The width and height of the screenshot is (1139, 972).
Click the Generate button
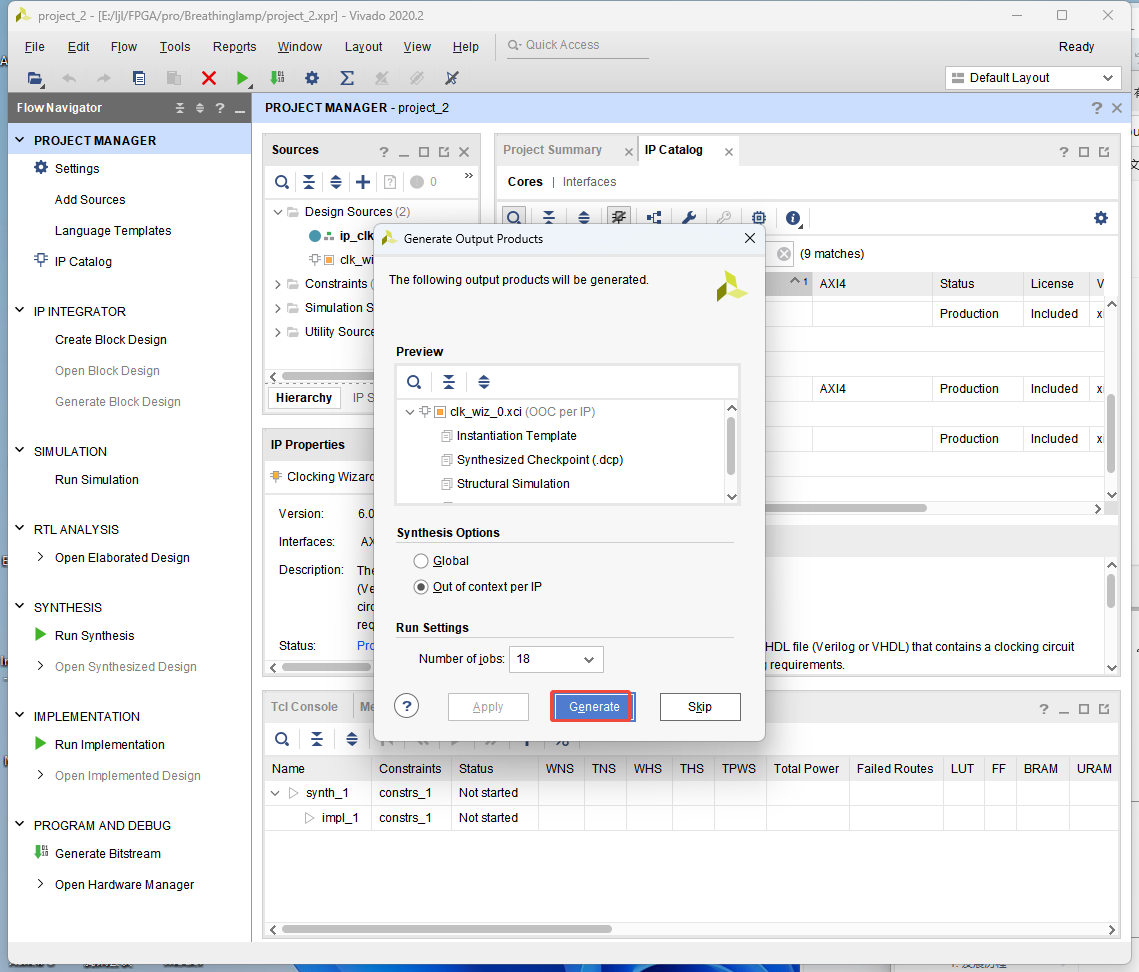click(593, 707)
